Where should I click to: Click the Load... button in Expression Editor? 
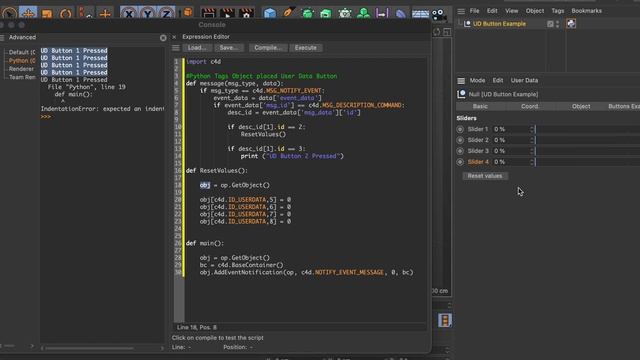point(196,48)
